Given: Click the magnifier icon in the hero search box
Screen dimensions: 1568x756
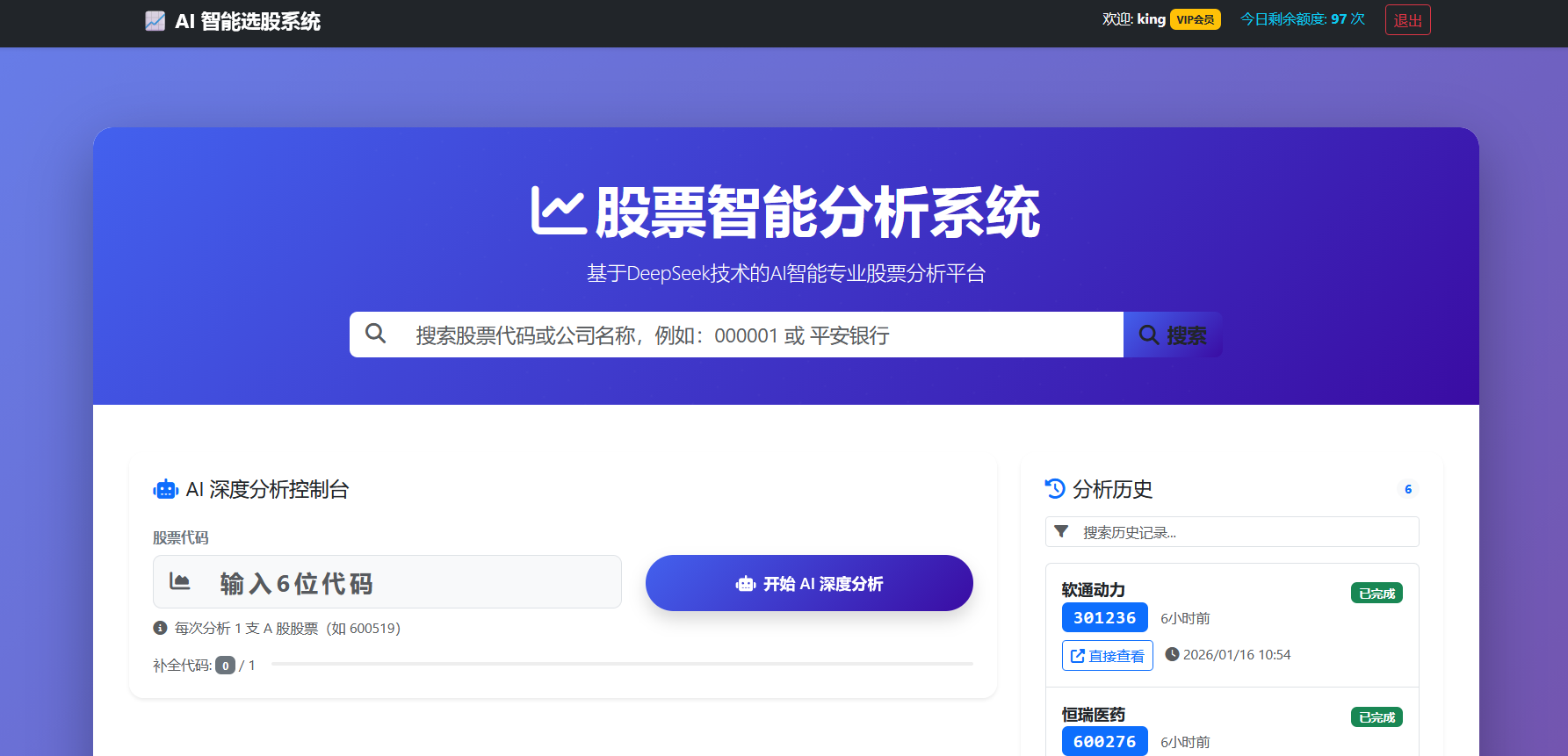Looking at the screenshot, I should pos(375,334).
